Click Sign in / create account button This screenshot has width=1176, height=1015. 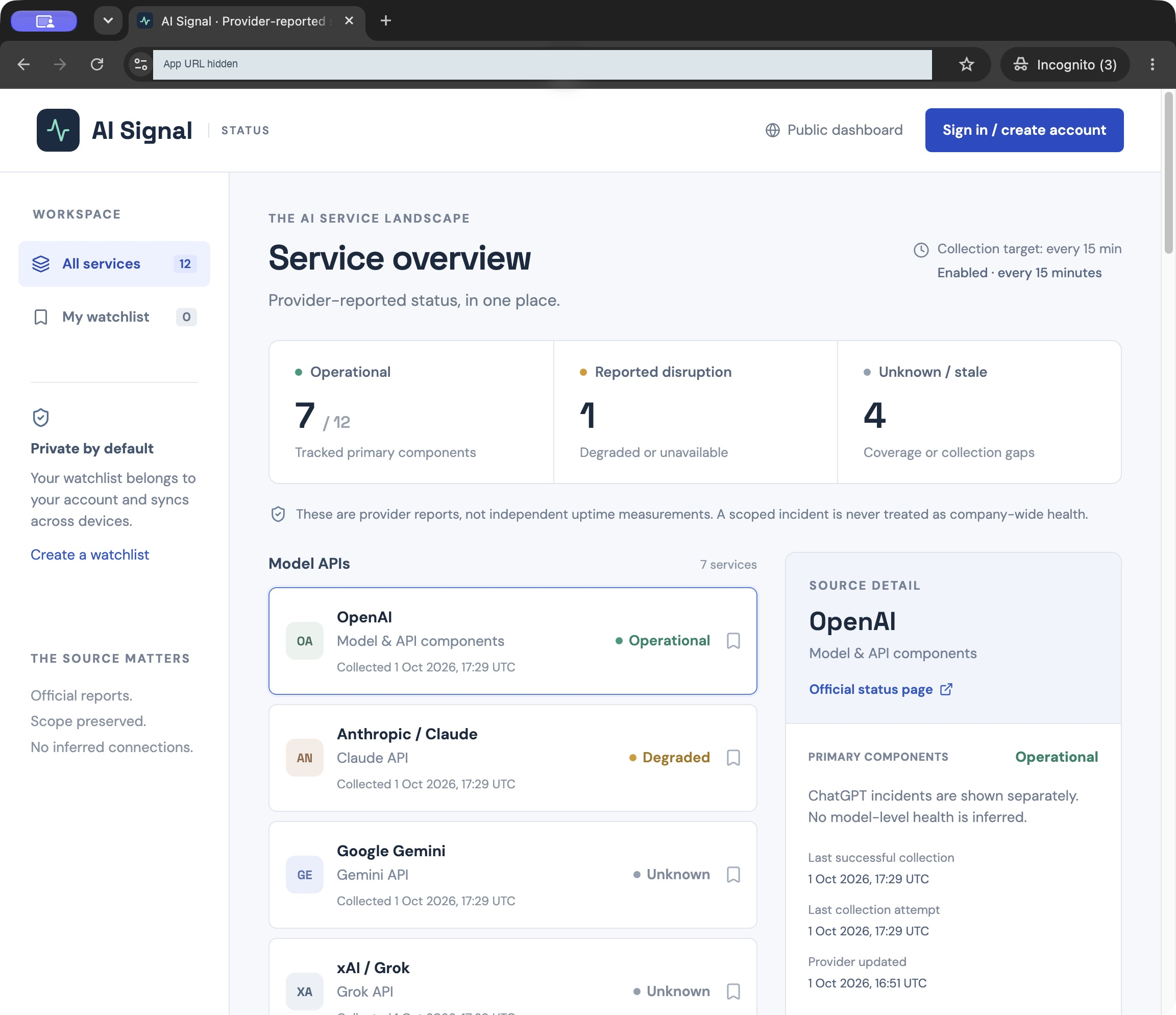tap(1024, 130)
